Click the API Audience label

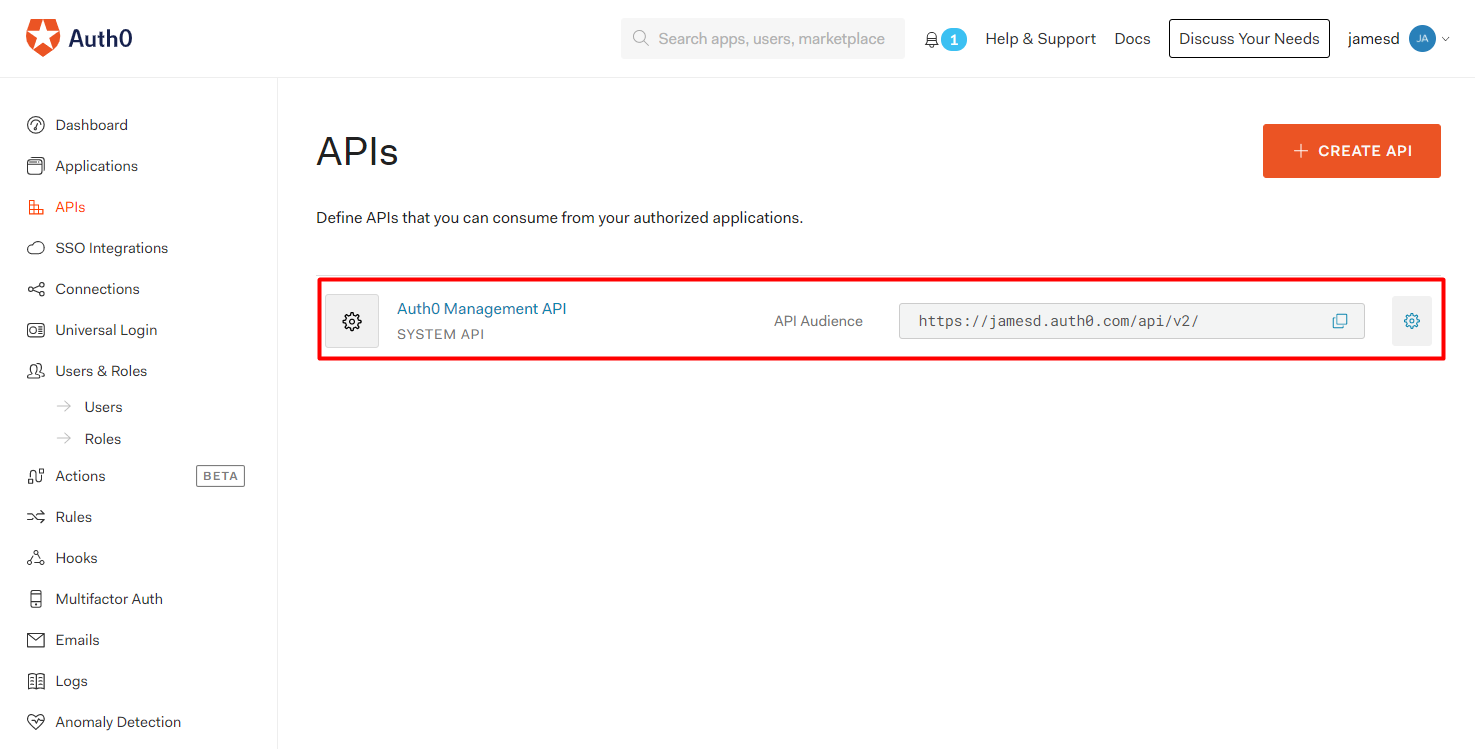coord(818,321)
